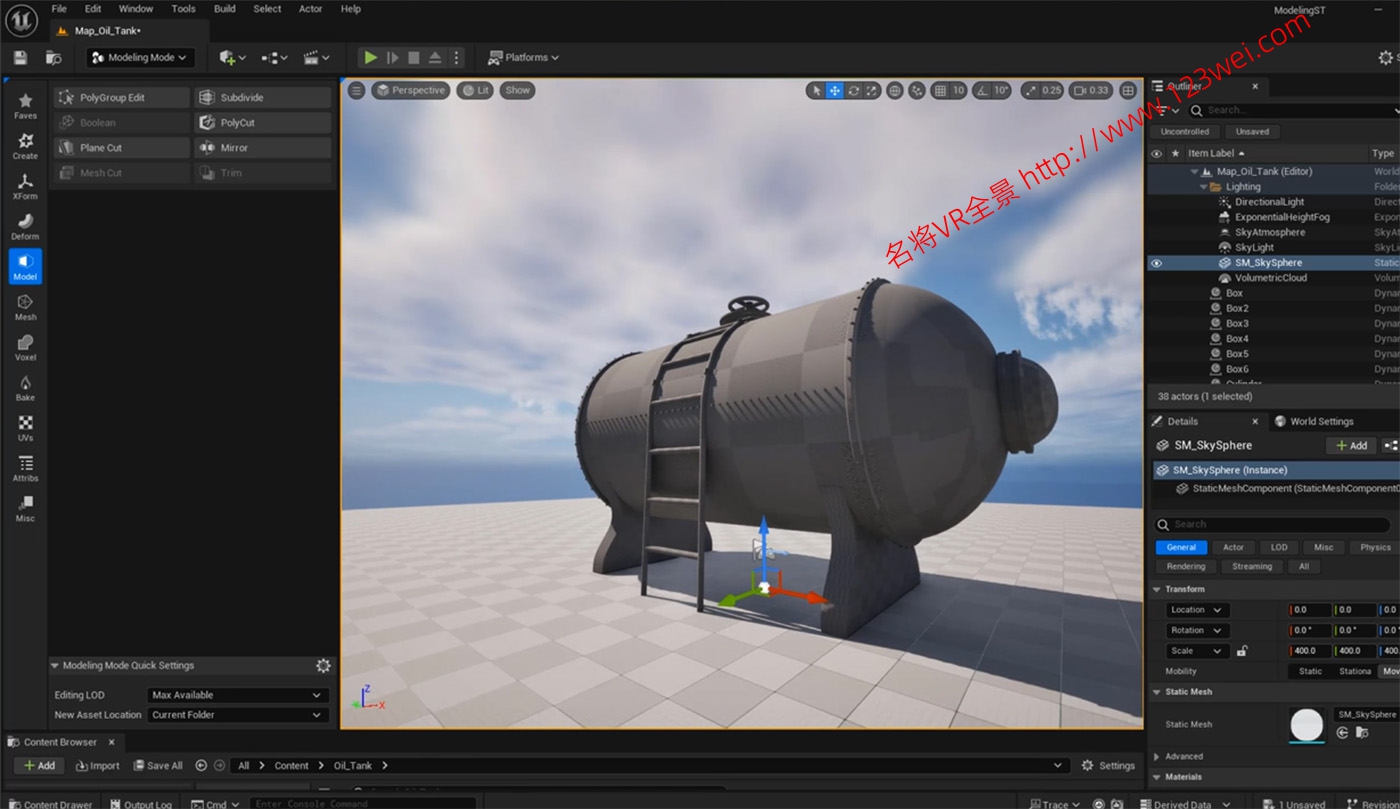Switch to World Settings tab
1400x809 pixels.
[x=1320, y=421]
